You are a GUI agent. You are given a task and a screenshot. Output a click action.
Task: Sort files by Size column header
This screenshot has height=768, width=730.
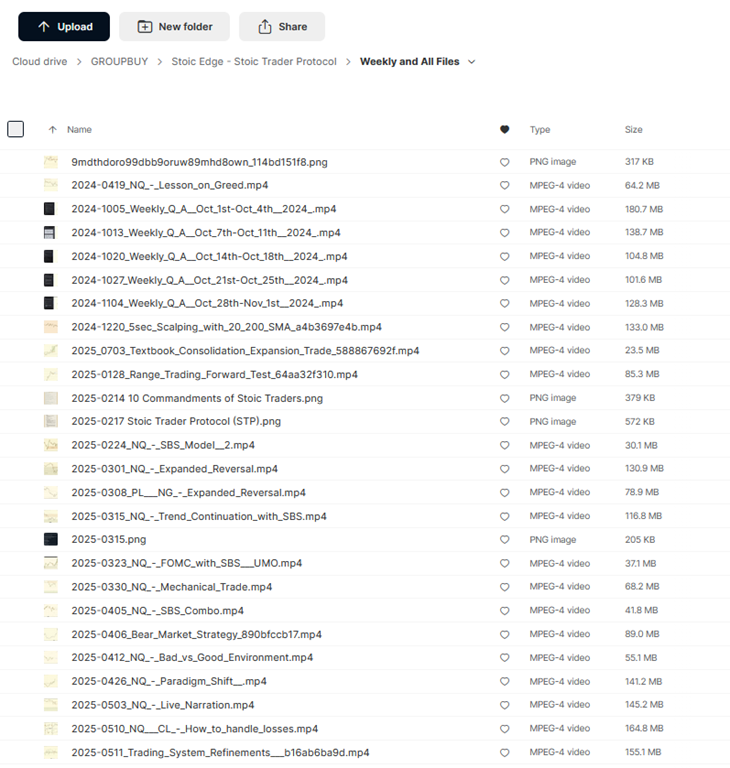pyautogui.click(x=634, y=130)
